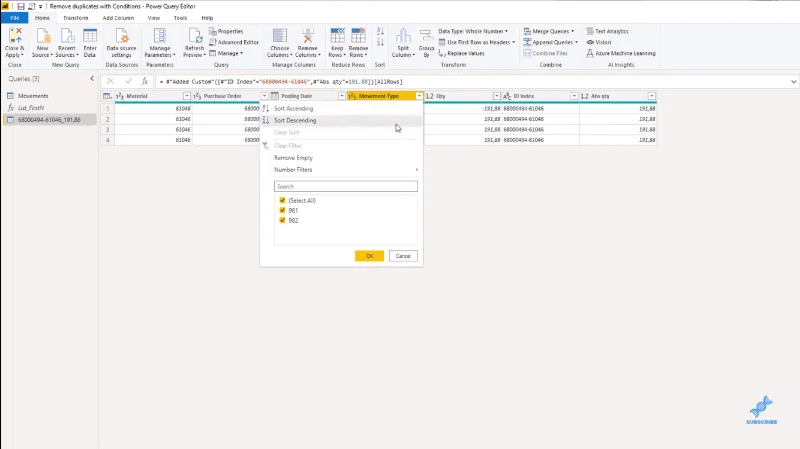Open the File menu

coord(15,18)
